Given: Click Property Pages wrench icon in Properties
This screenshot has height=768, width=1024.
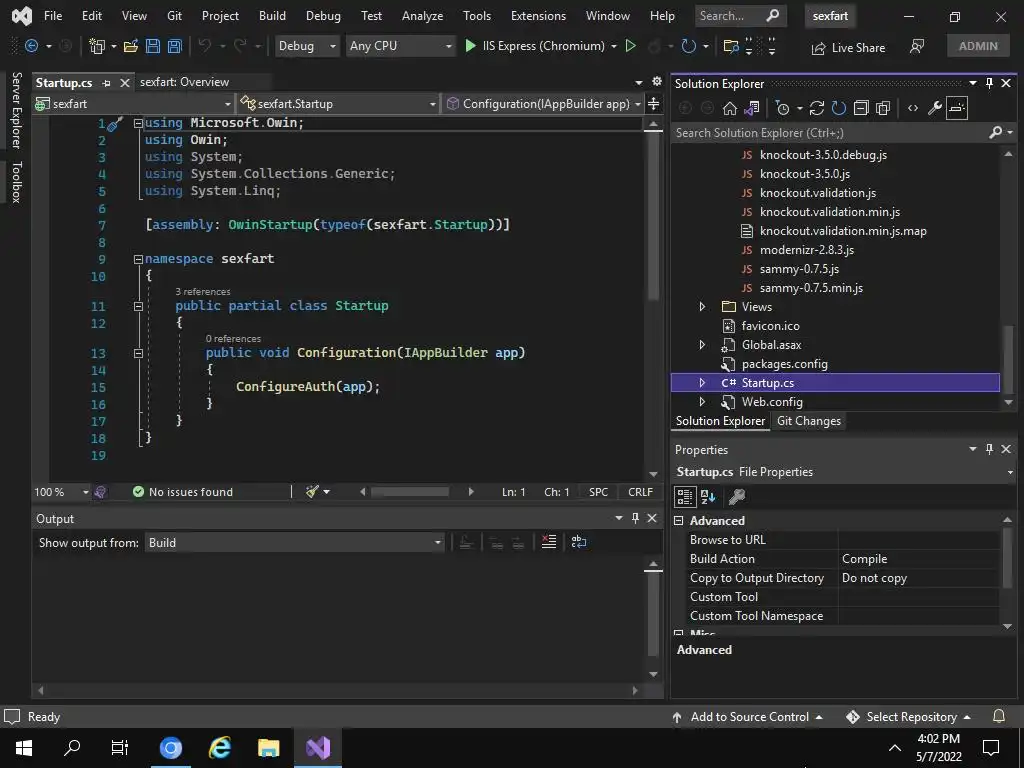Looking at the screenshot, I should [x=737, y=497].
